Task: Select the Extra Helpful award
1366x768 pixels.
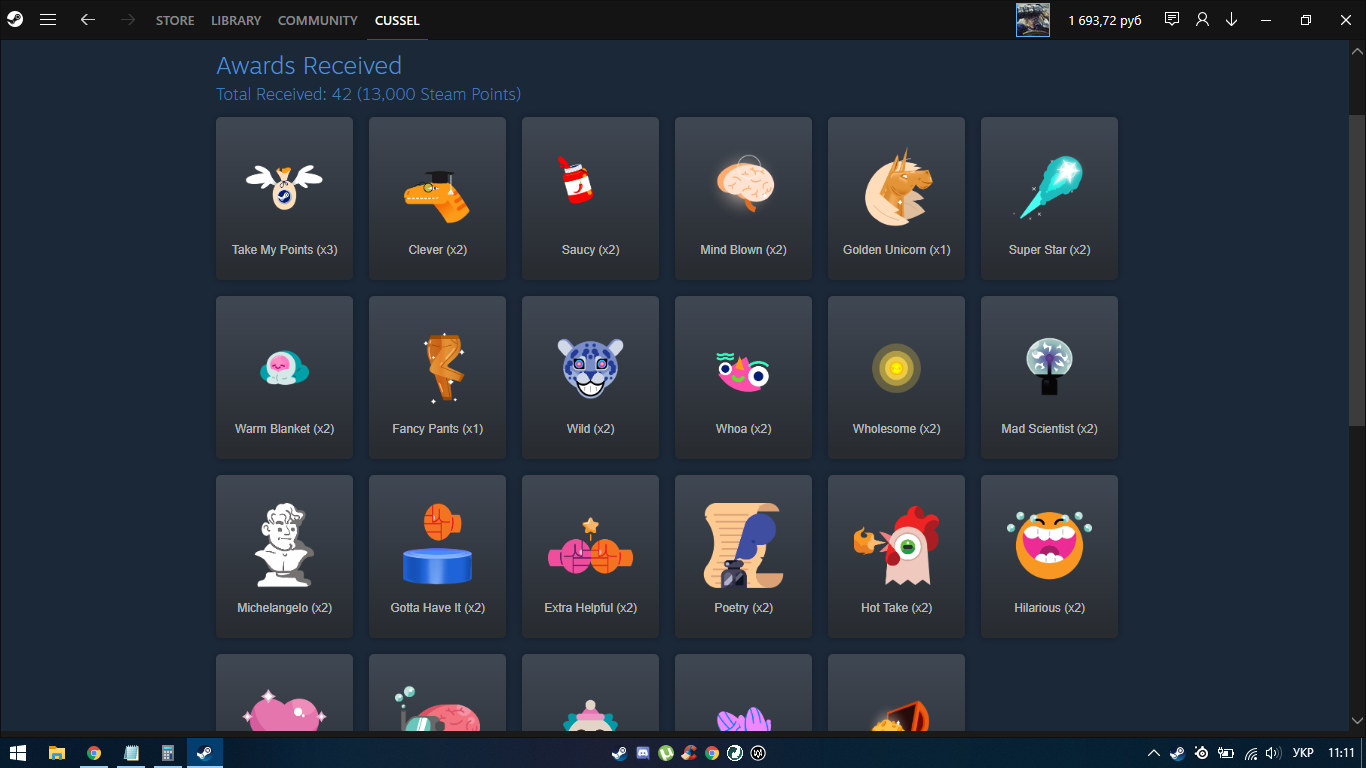Action: click(590, 556)
